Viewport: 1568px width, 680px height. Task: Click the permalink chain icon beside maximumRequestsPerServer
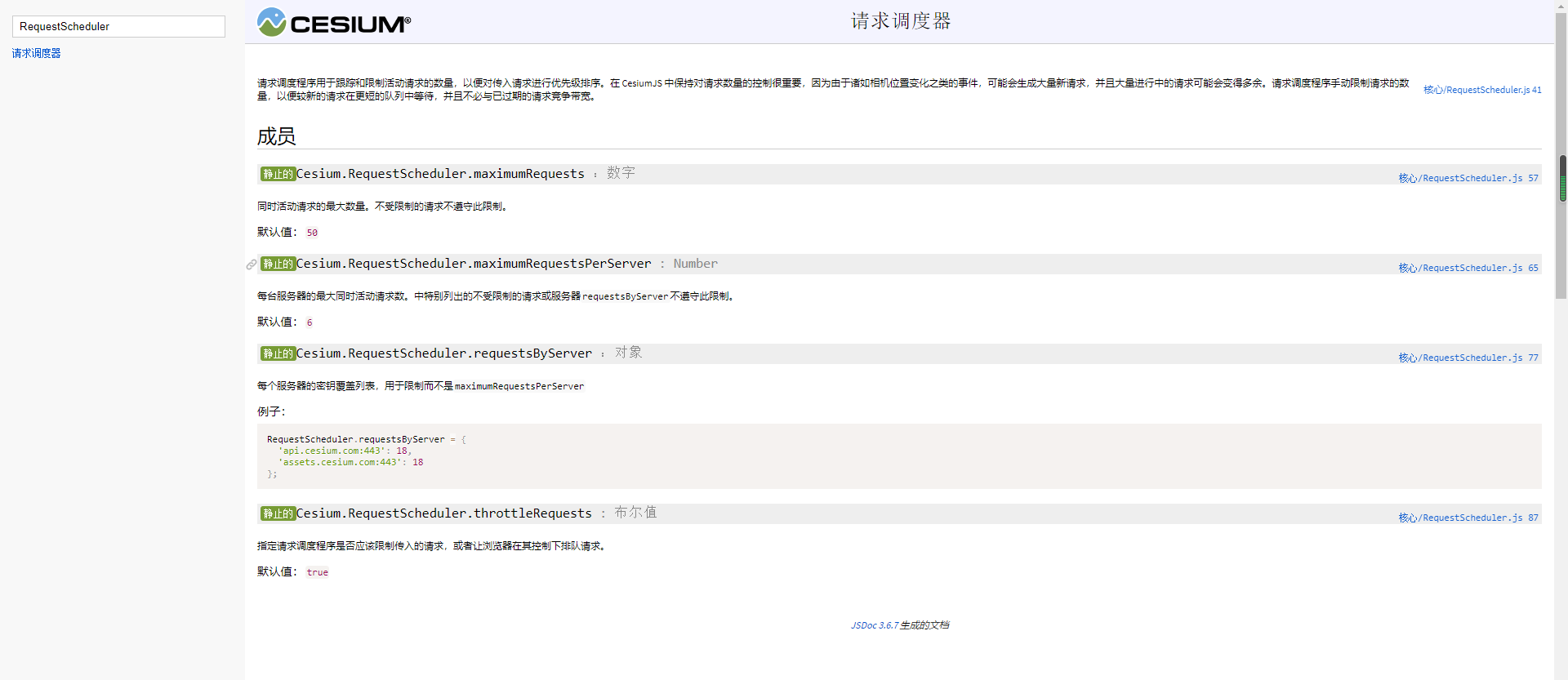252,264
